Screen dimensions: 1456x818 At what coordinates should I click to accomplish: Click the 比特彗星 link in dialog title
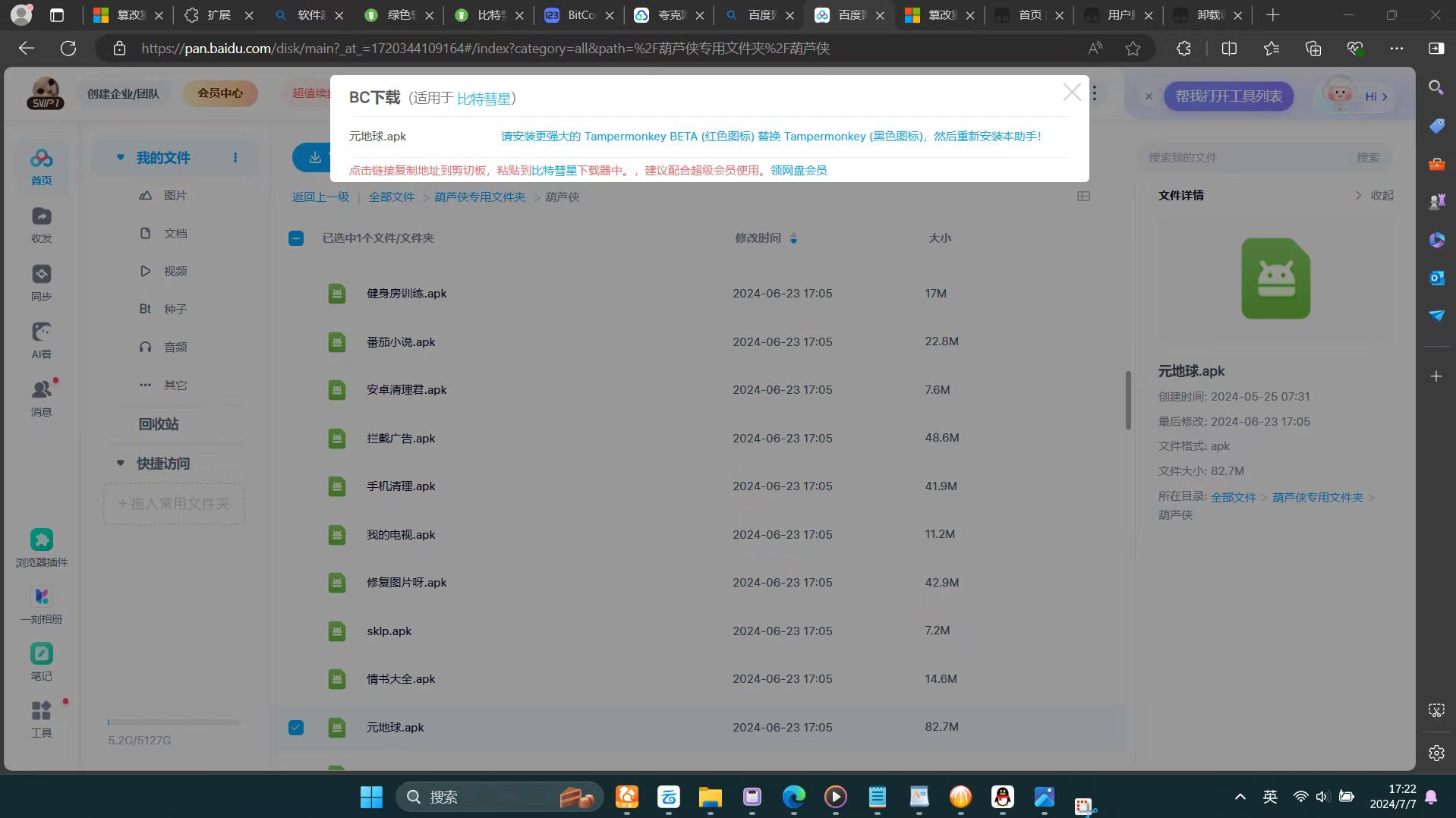(x=484, y=99)
